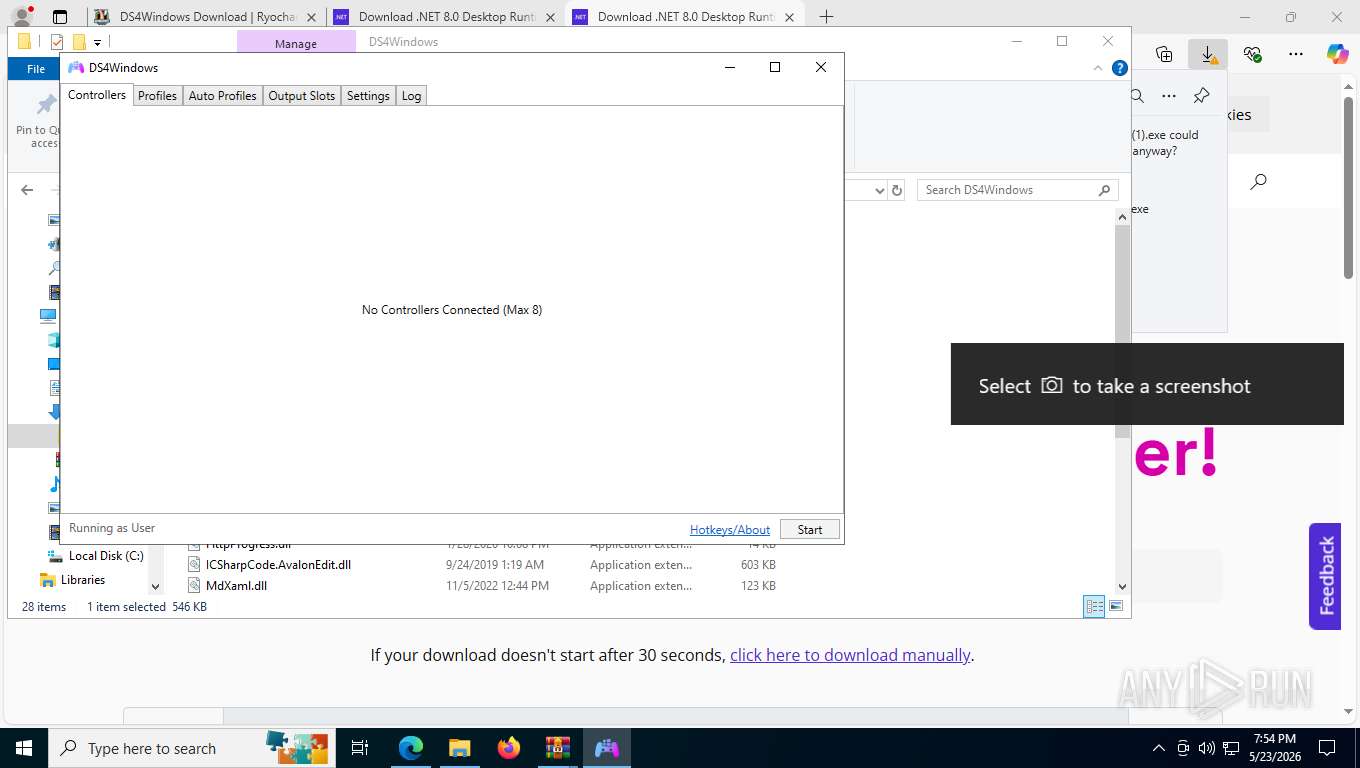1360x768 pixels.
Task: Open the Customize Quick Access Toolbar dropdown
Action: [97, 43]
